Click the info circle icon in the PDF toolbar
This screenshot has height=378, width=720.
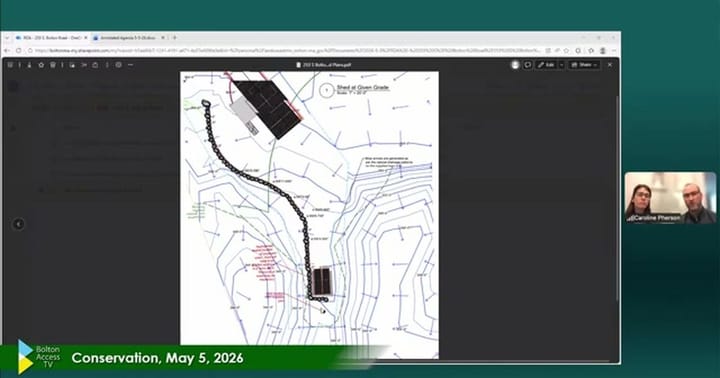tap(118, 65)
